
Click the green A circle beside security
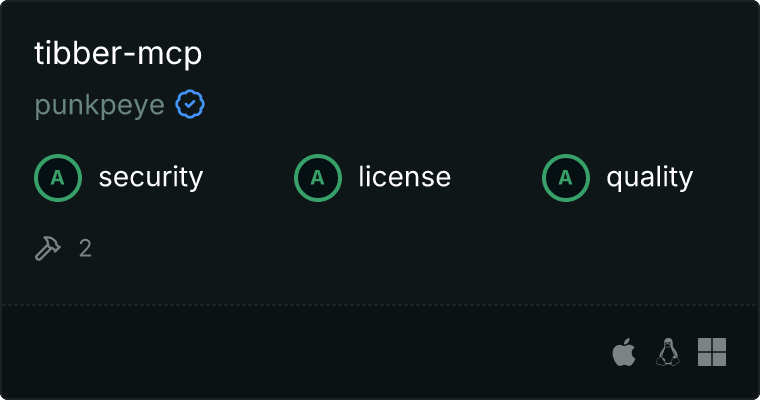(x=58, y=178)
